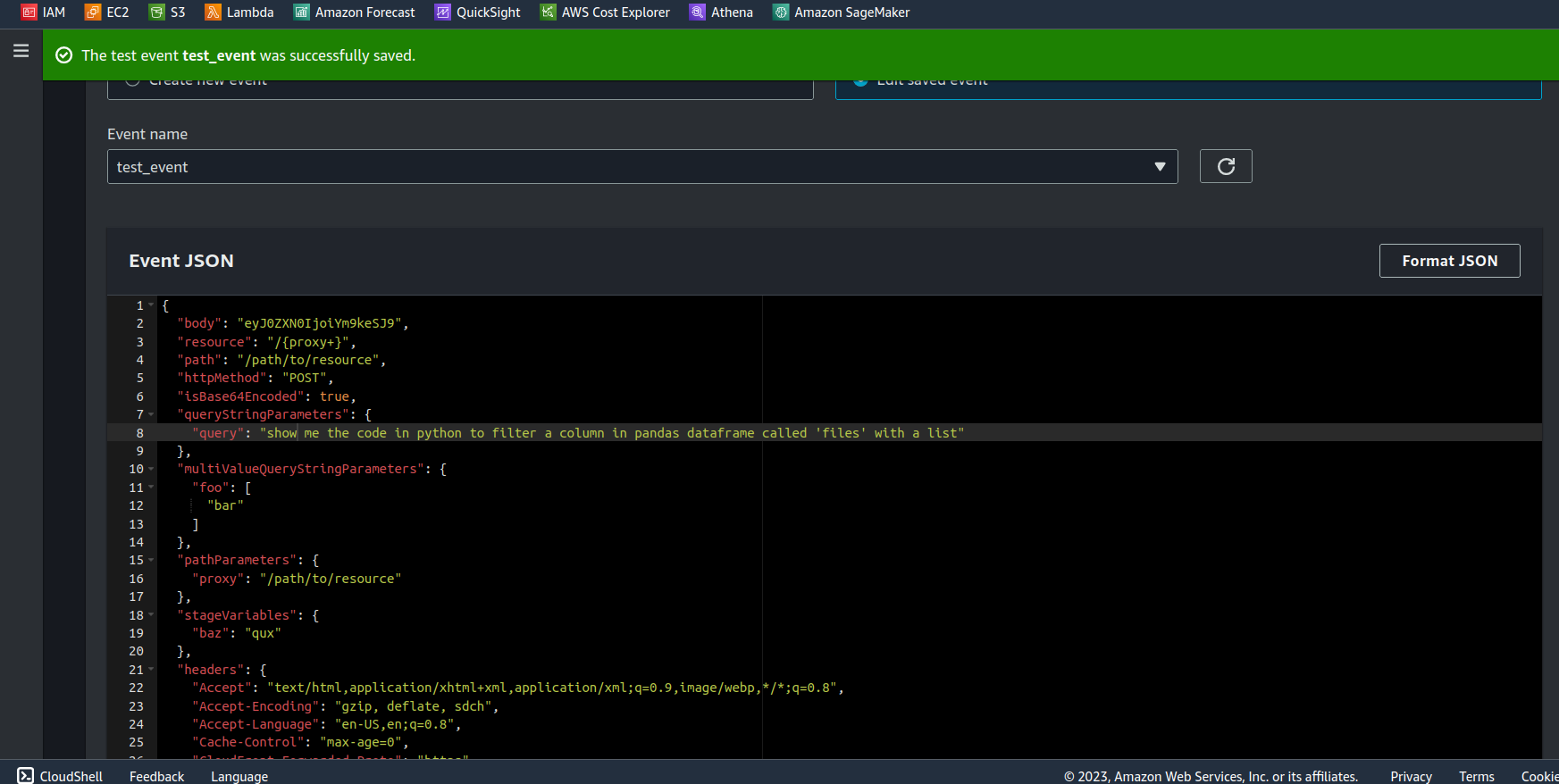Open the Feedback link in the footer
The height and width of the screenshot is (784, 1559).
(156, 776)
